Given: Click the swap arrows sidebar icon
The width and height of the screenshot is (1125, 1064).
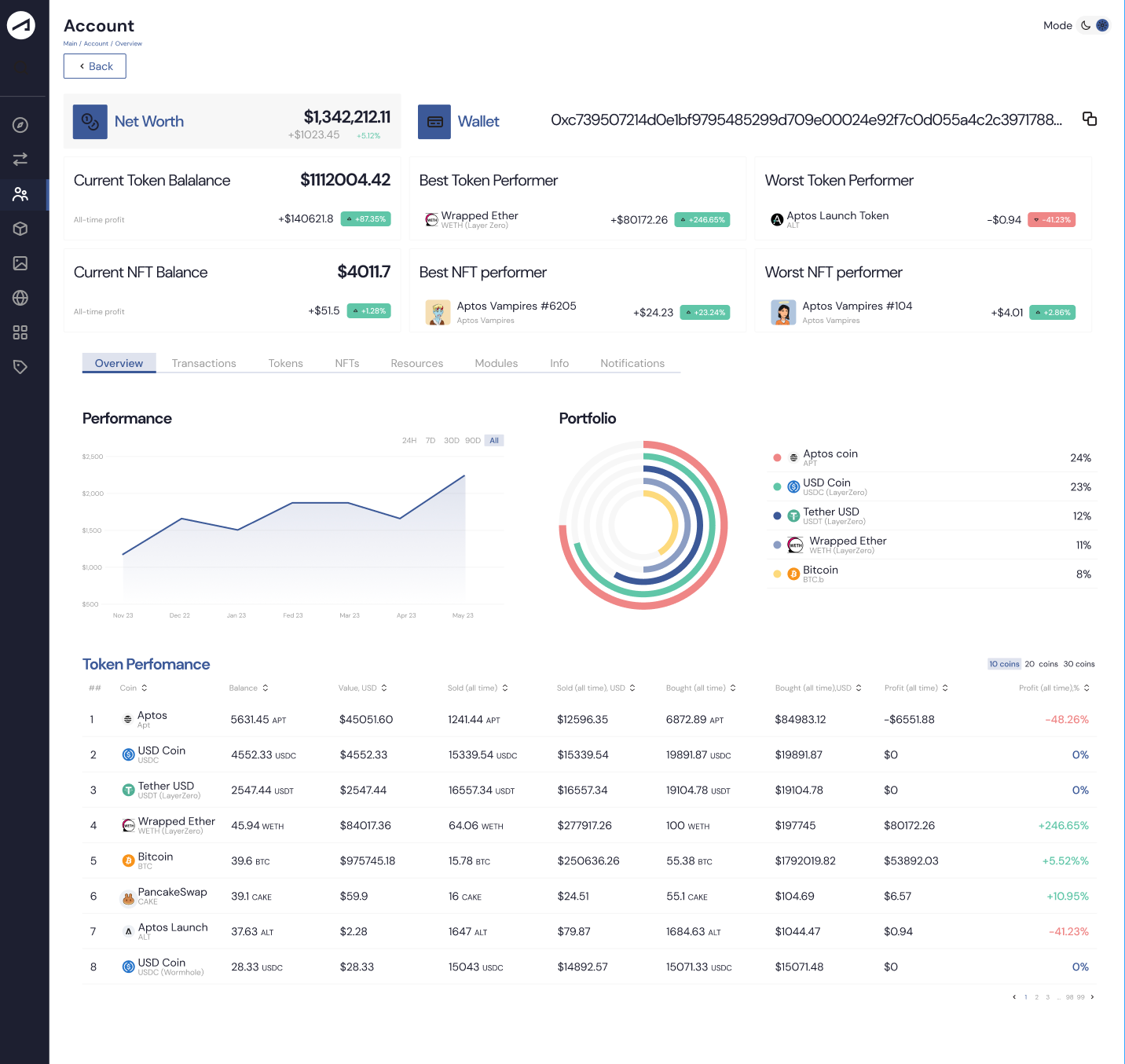Looking at the screenshot, I should (20, 159).
